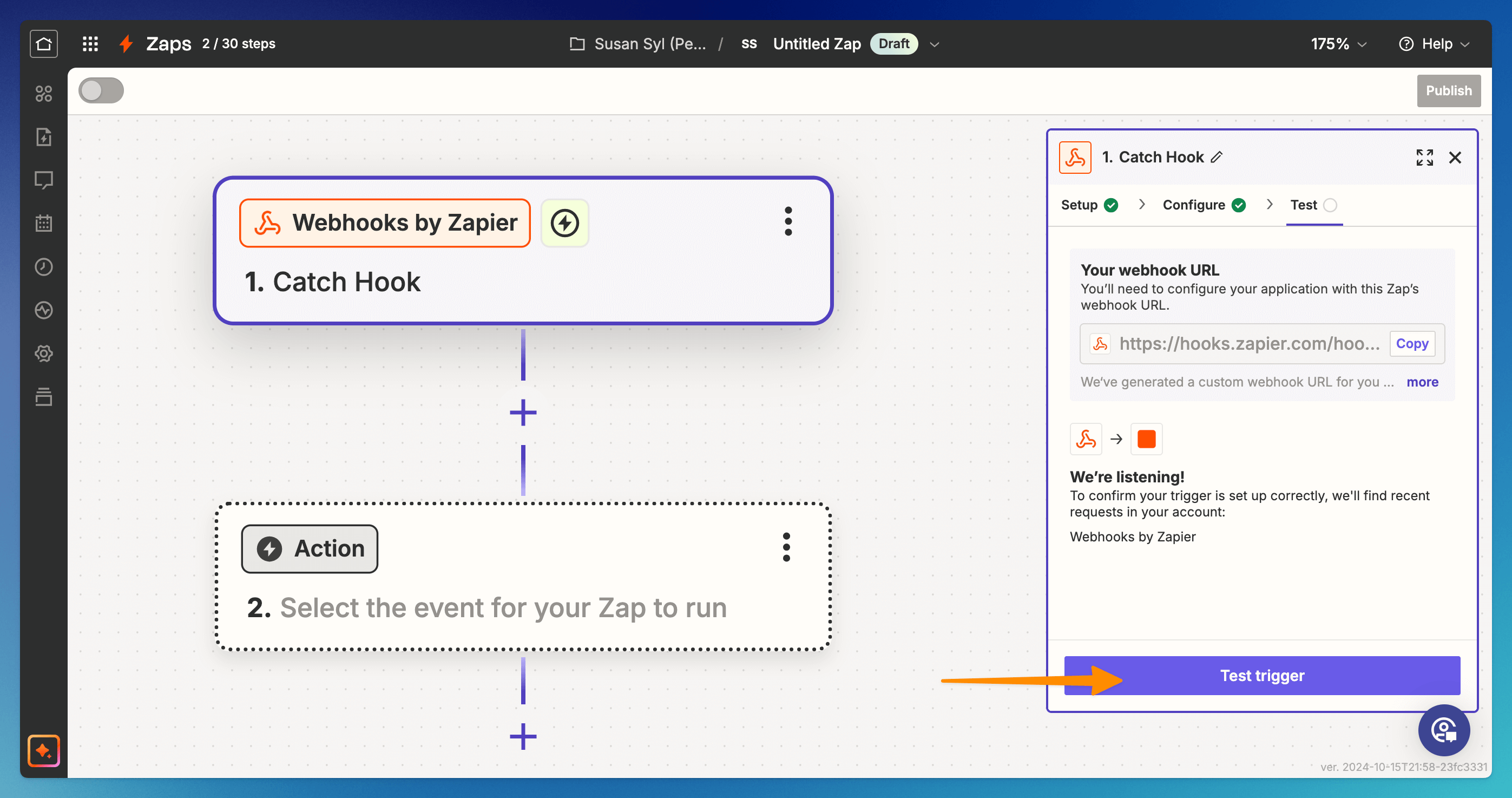Click the AI copilot sparkle icon

tap(44, 750)
